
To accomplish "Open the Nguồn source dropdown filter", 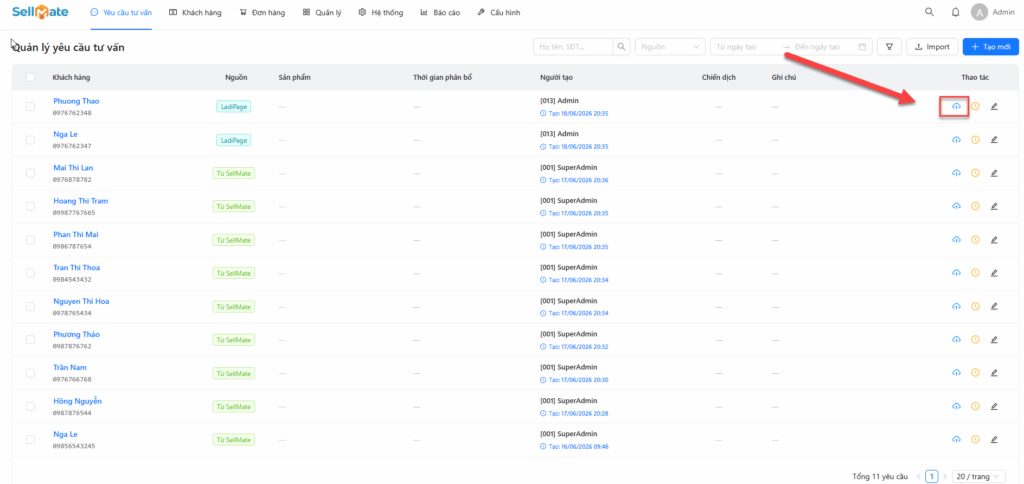I will [671, 47].
